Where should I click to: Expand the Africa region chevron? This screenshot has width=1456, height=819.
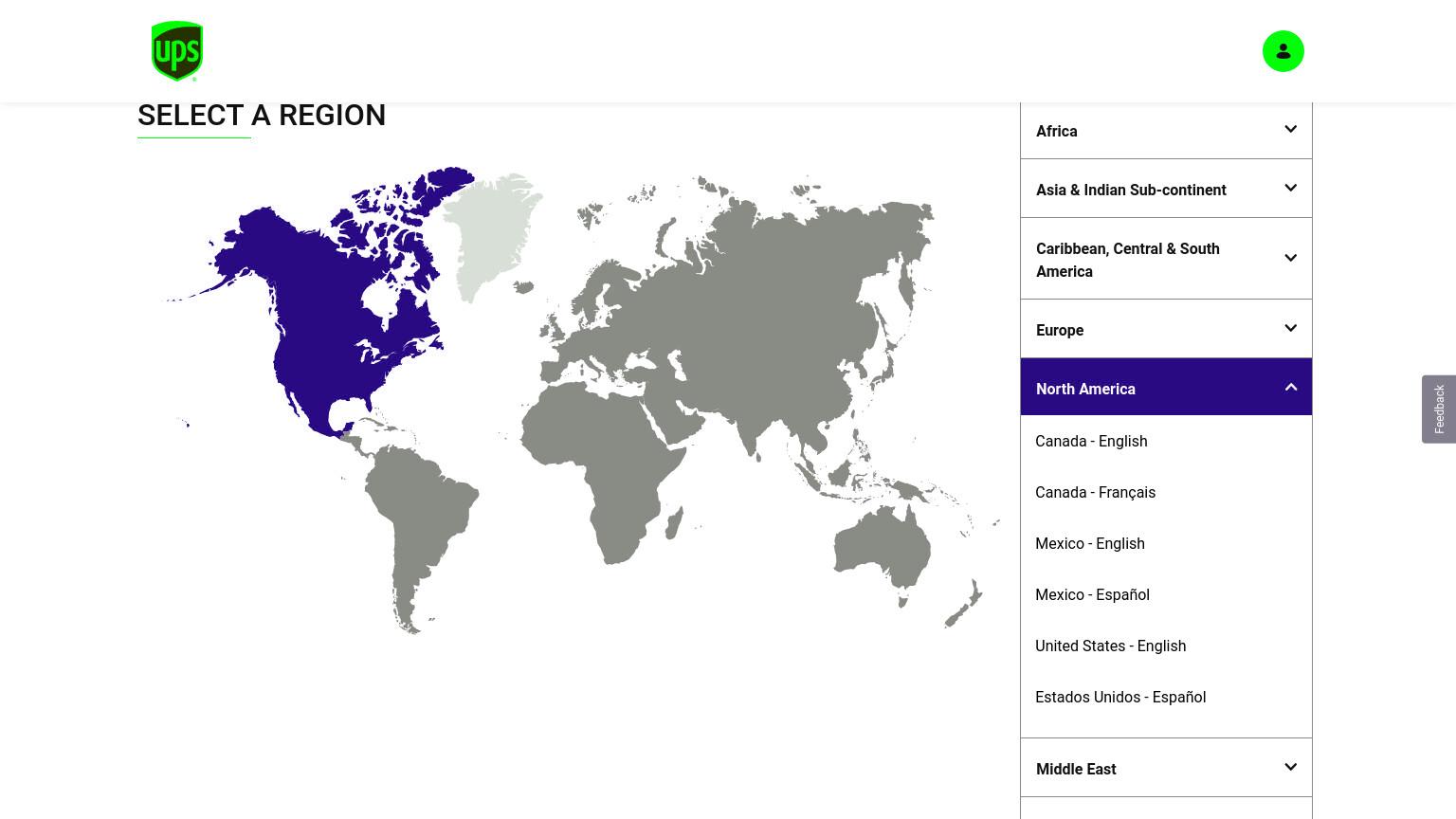pos(1290,129)
